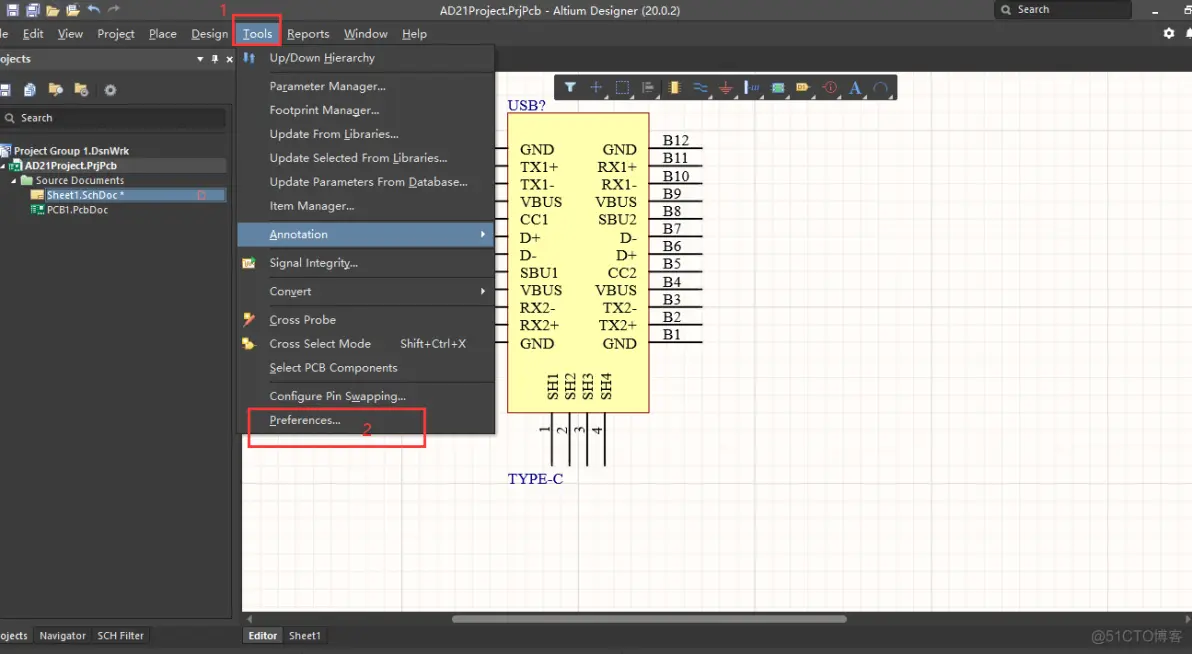Open the Tools menu
1192x654 pixels.
pyautogui.click(x=258, y=33)
